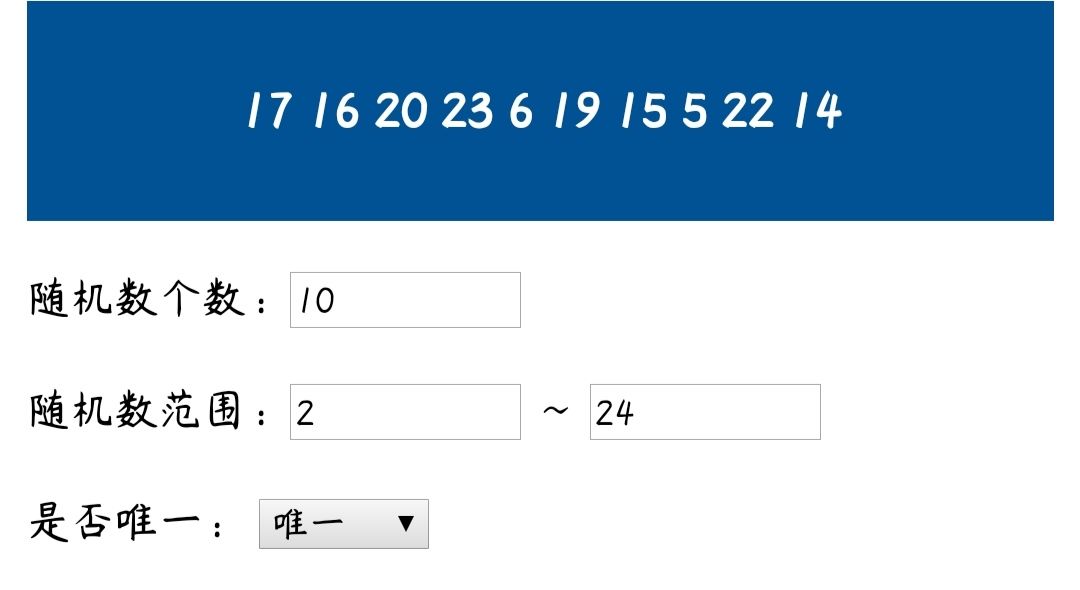The image size is (1080, 590).
Task: Select the number 22 in blue banner
Action: pyautogui.click(x=748, y=110)
